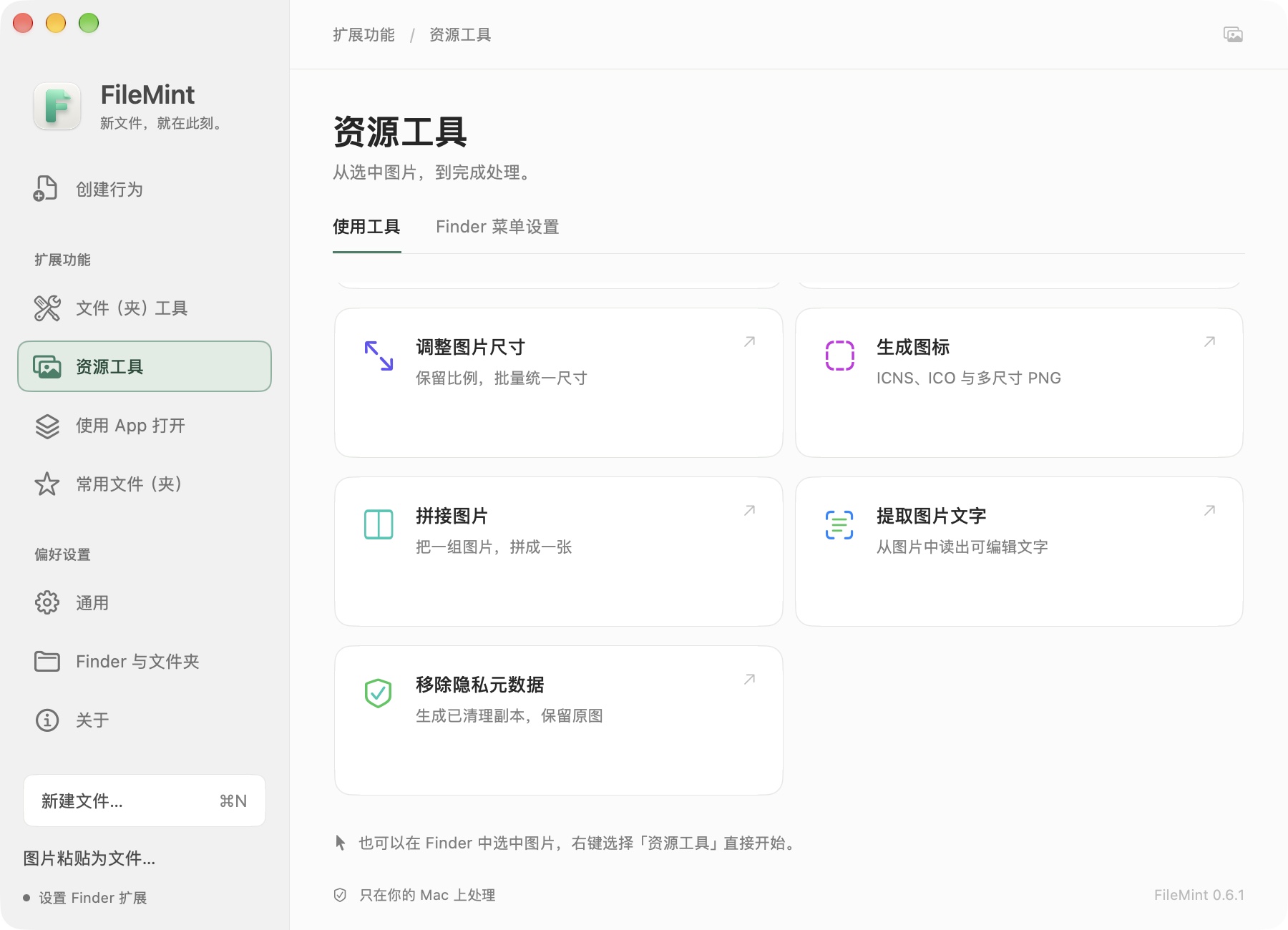Image resolution: width=1288 pixels, height=930 pixels.
Task: Open the 生成图标 card title
Action: coord(913,348)
